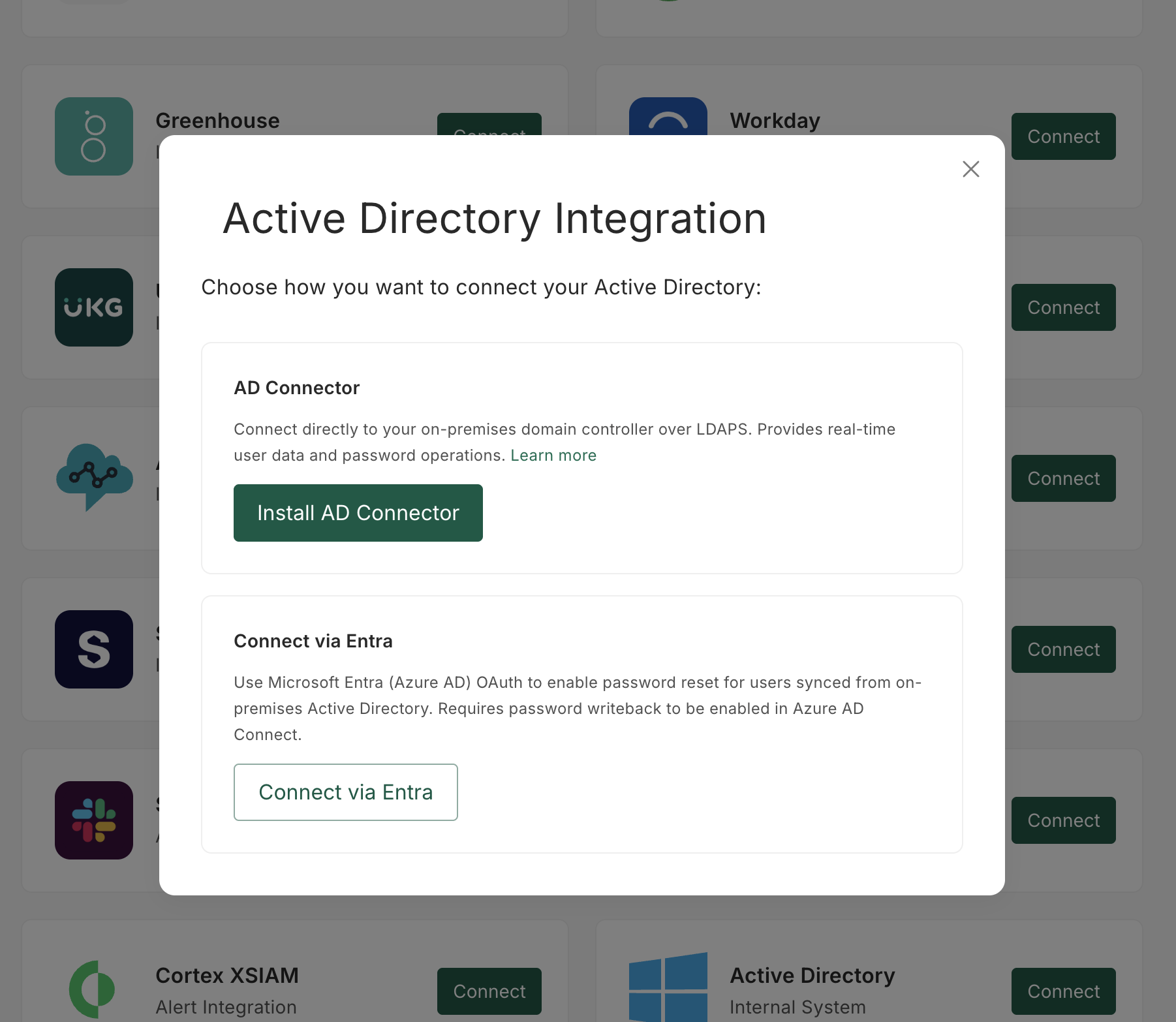This screenshot has height=1022, width=1176.
Task: Click Install AD Connector button
Action: 358,513
